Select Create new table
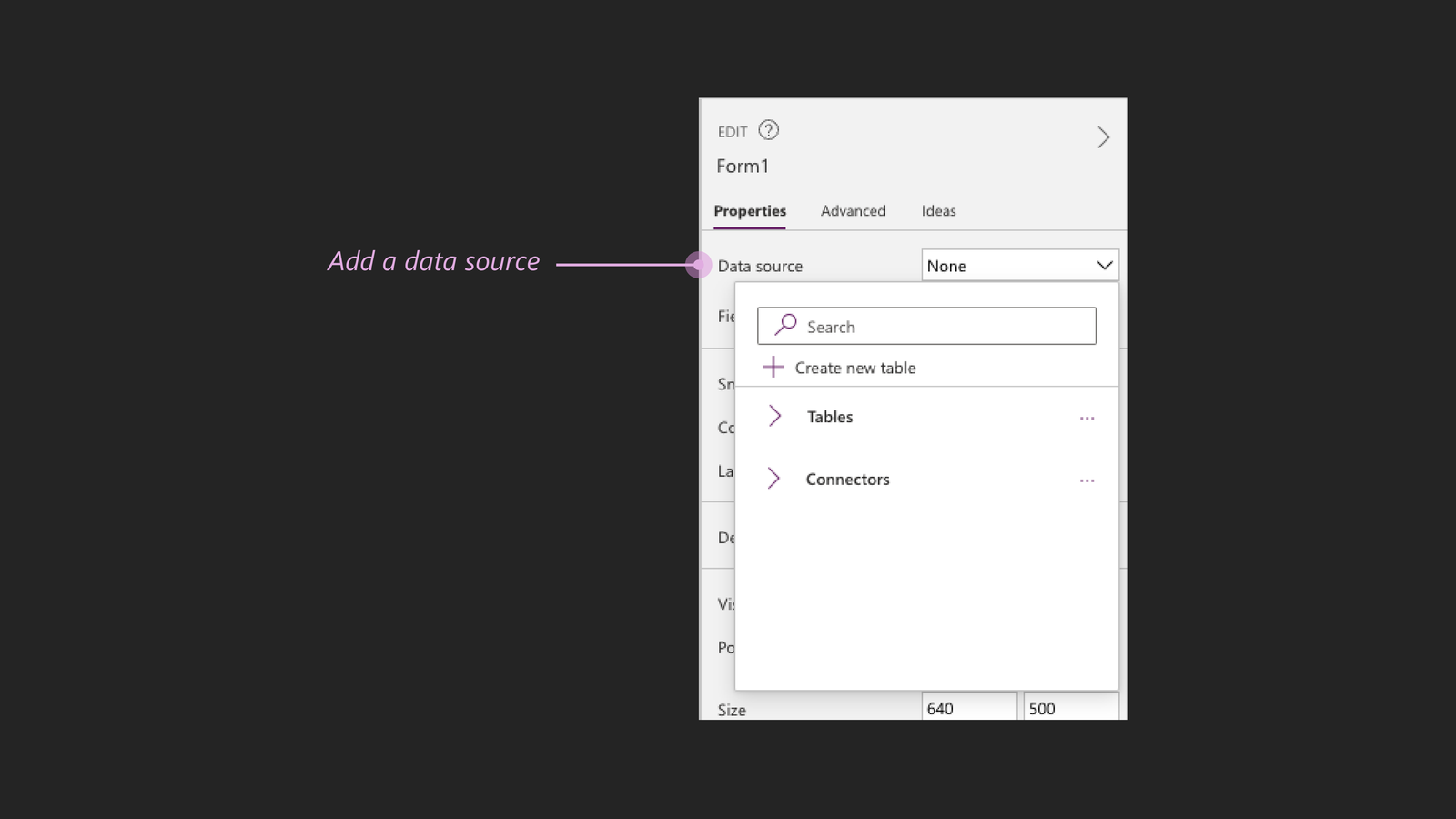The image size is (1456, 819). [839, 368]
